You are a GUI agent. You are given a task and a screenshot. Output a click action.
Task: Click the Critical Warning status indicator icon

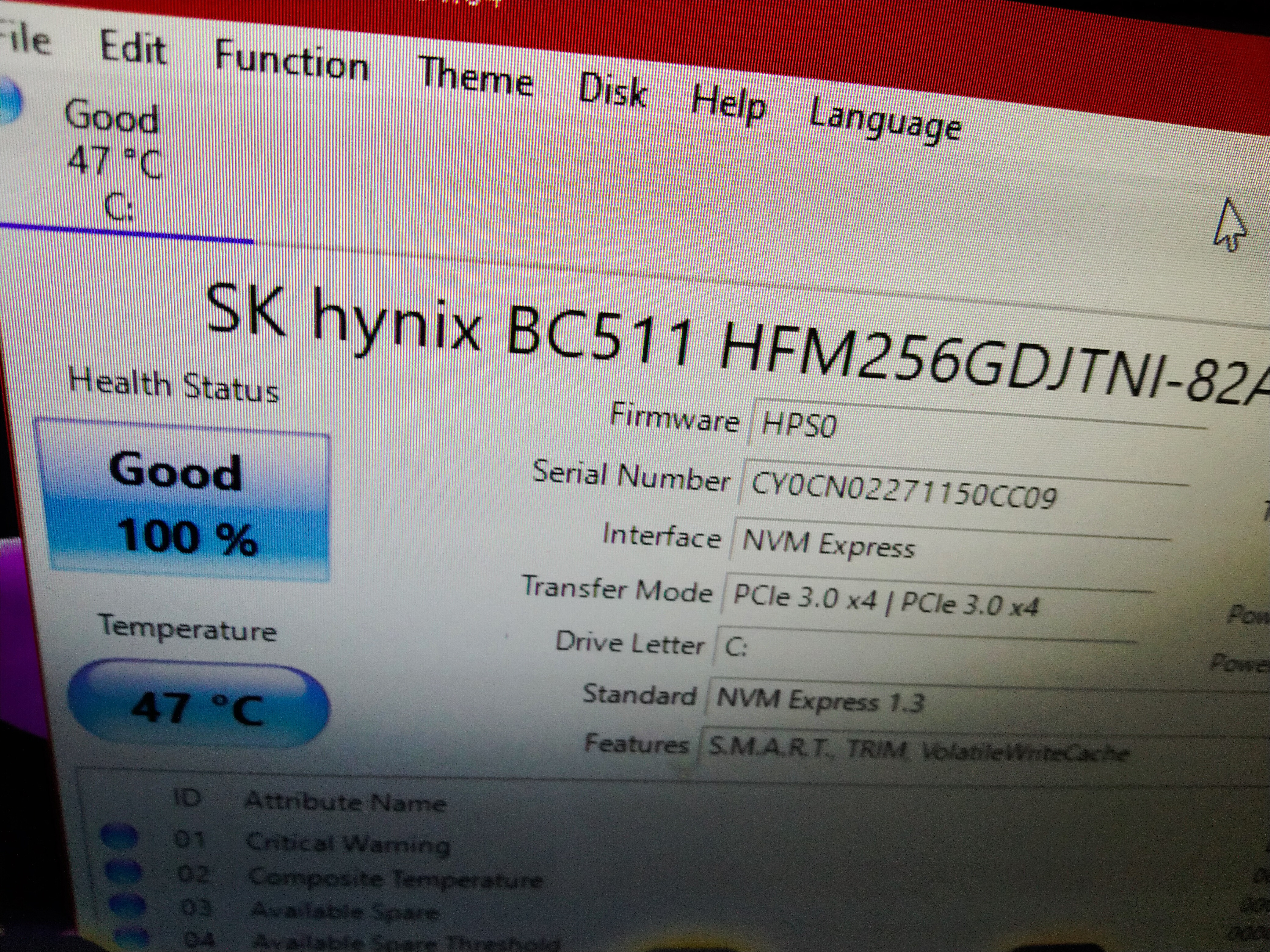pyautogui.click(x=119, y=837)
